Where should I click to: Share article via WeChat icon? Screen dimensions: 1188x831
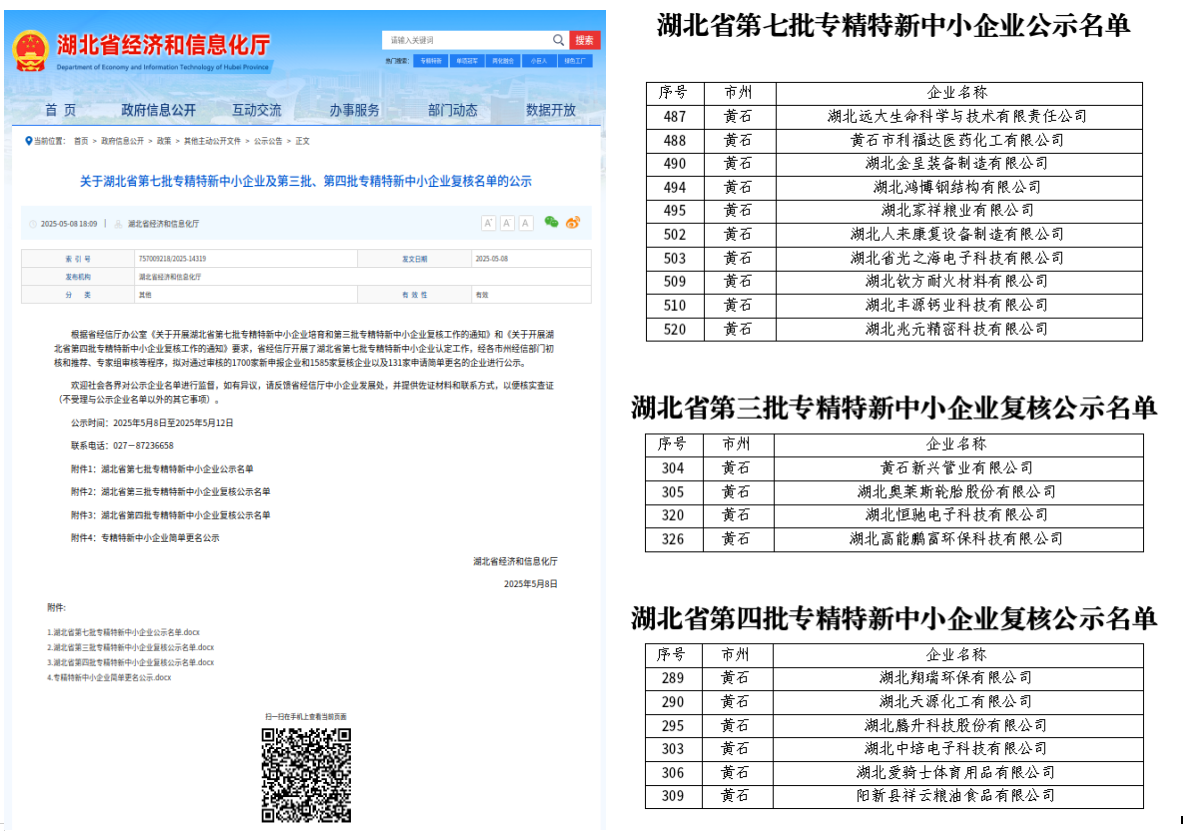point(551,222)
